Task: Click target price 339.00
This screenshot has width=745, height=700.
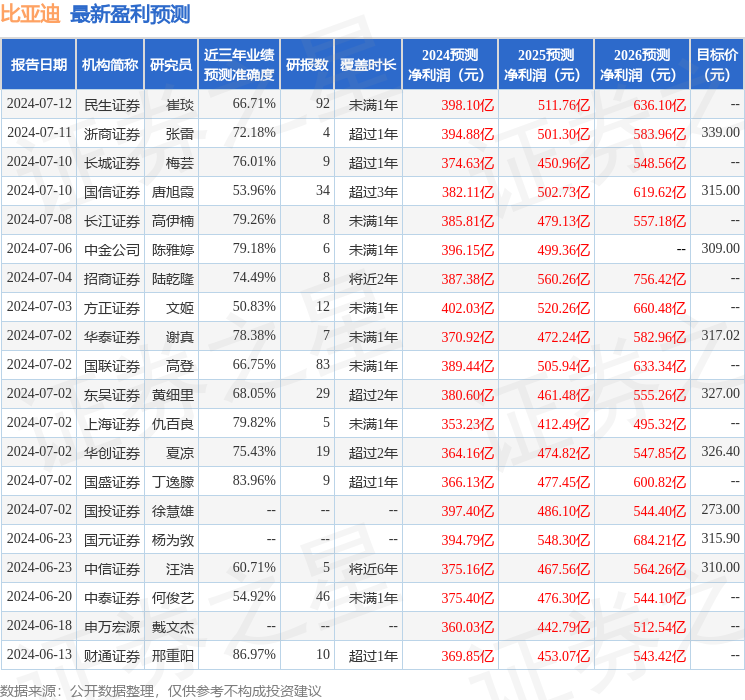Action: [720, 132]
